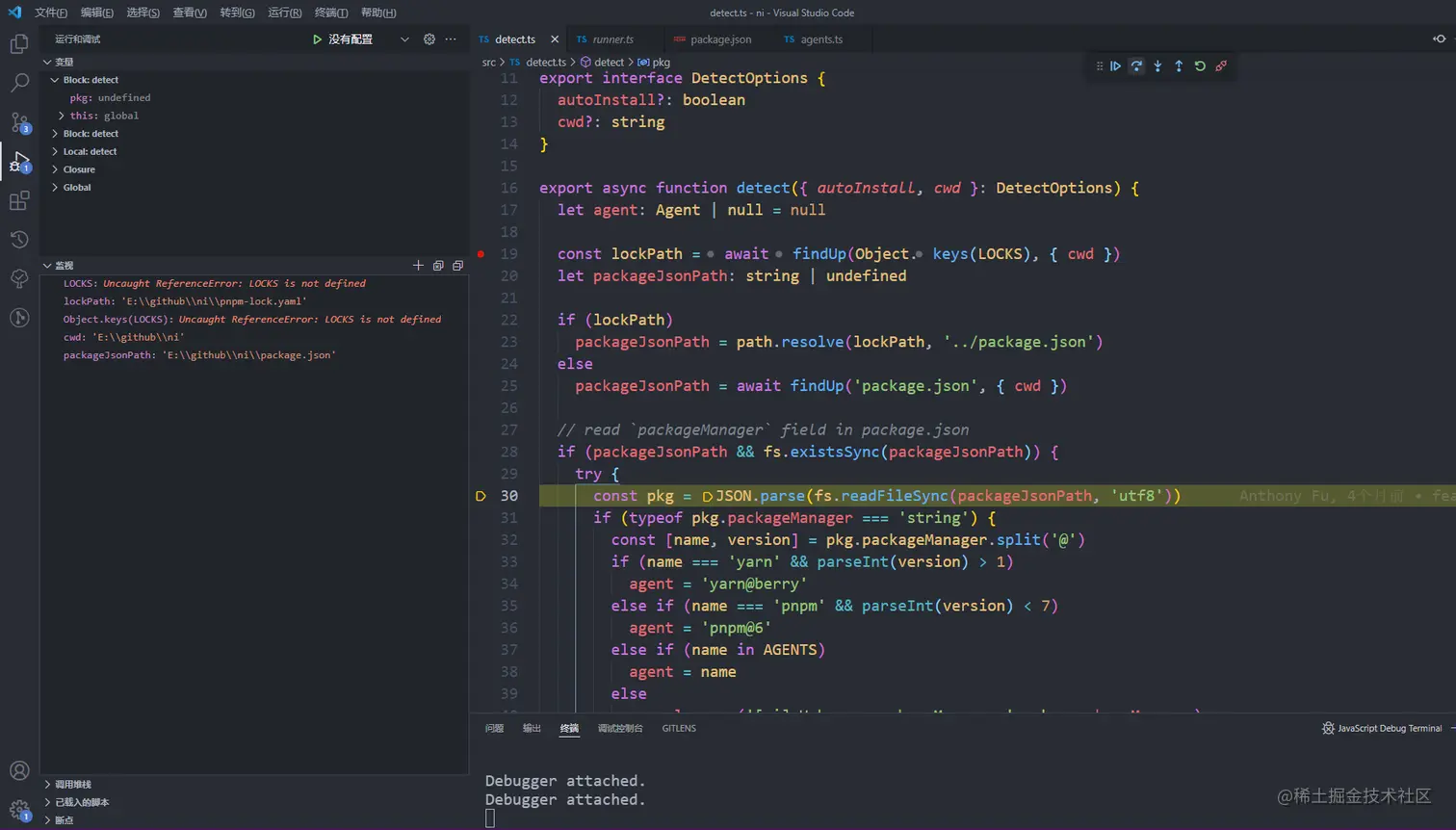Open launch.json via the debug gear icon
Viewport: 1456px width, 830px height.
429,39
